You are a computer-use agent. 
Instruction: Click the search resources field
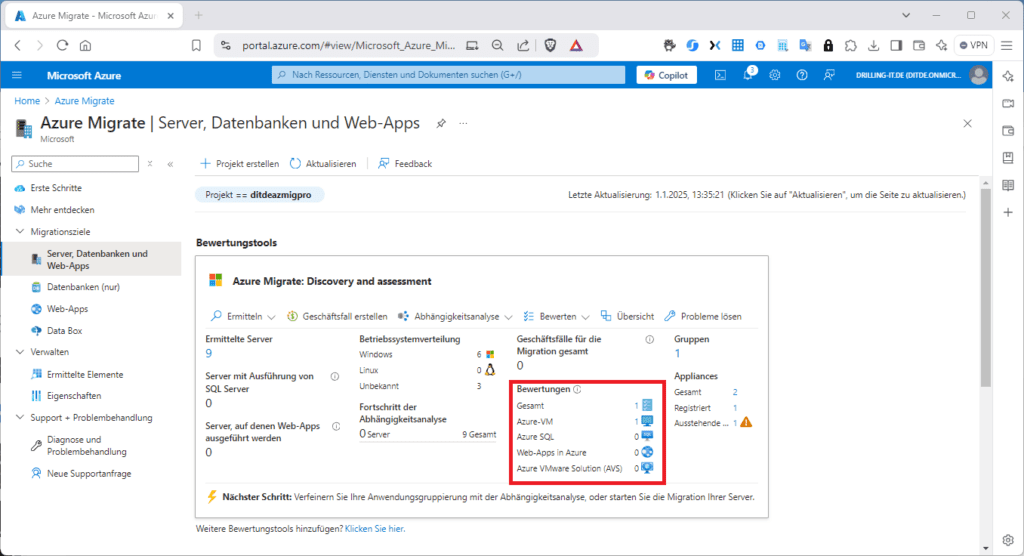pos(449,75)
